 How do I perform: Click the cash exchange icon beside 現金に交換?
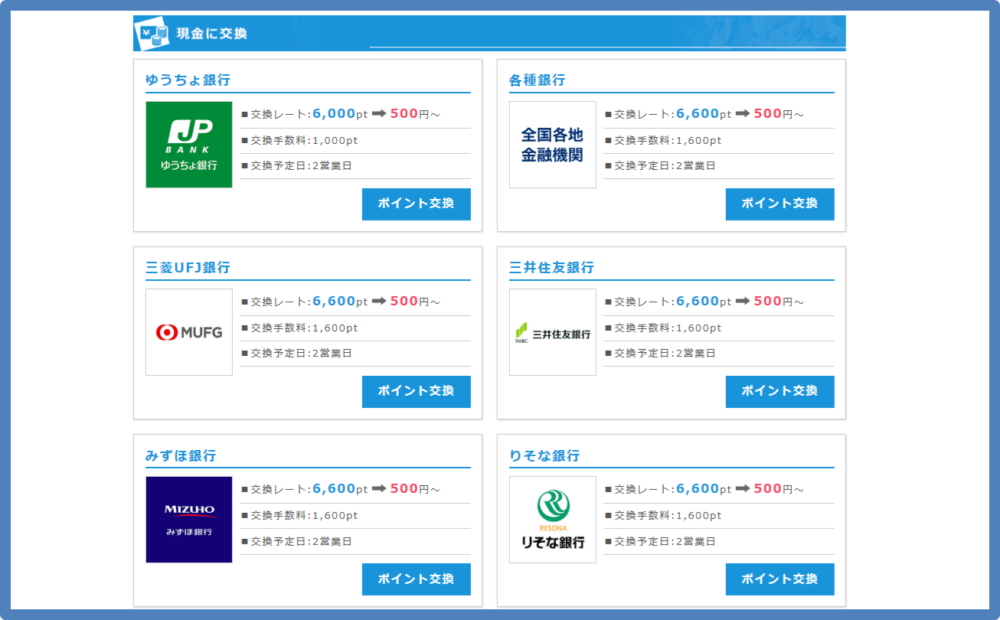[x=153, y=33]
